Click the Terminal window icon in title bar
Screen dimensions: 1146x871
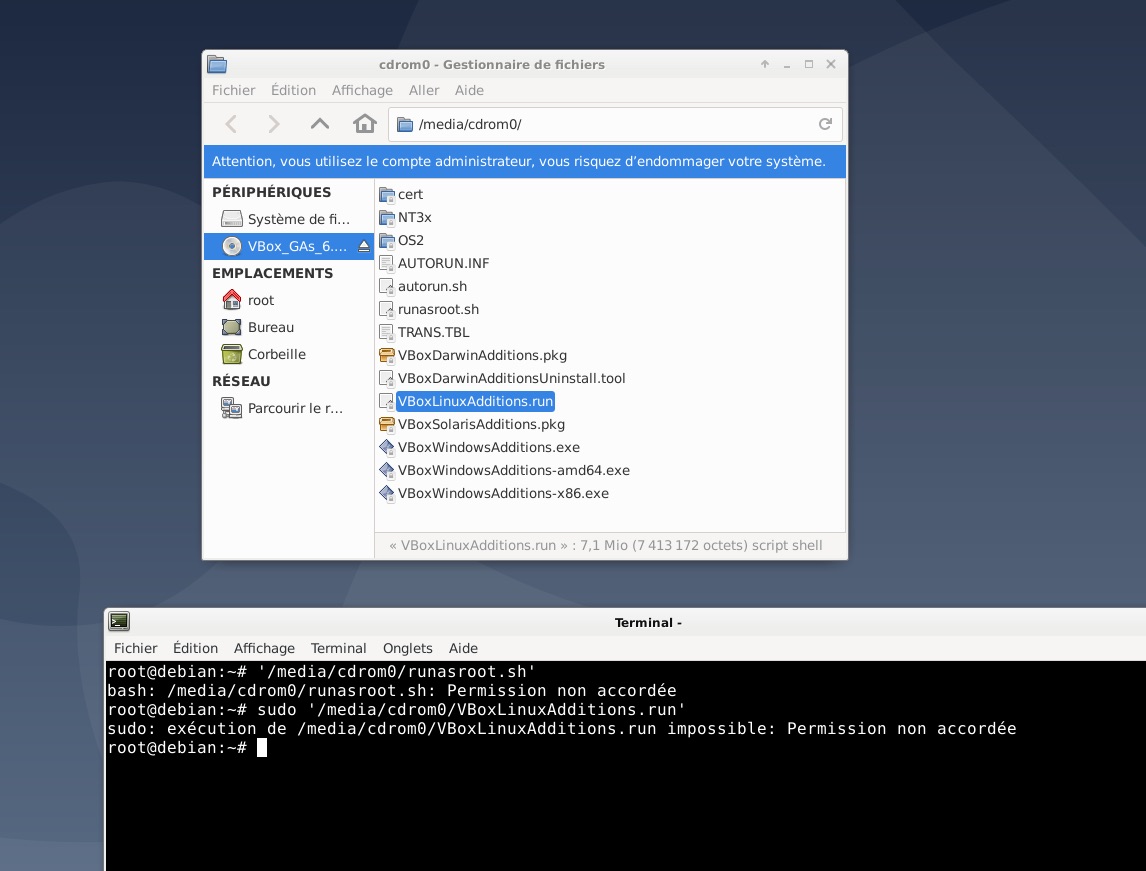pyautogui.click(x=119, y=622)
